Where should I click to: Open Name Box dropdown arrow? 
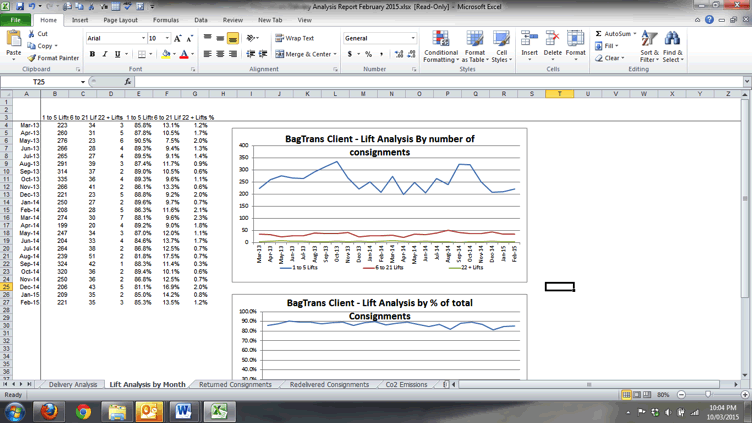(x=82, y=82)
